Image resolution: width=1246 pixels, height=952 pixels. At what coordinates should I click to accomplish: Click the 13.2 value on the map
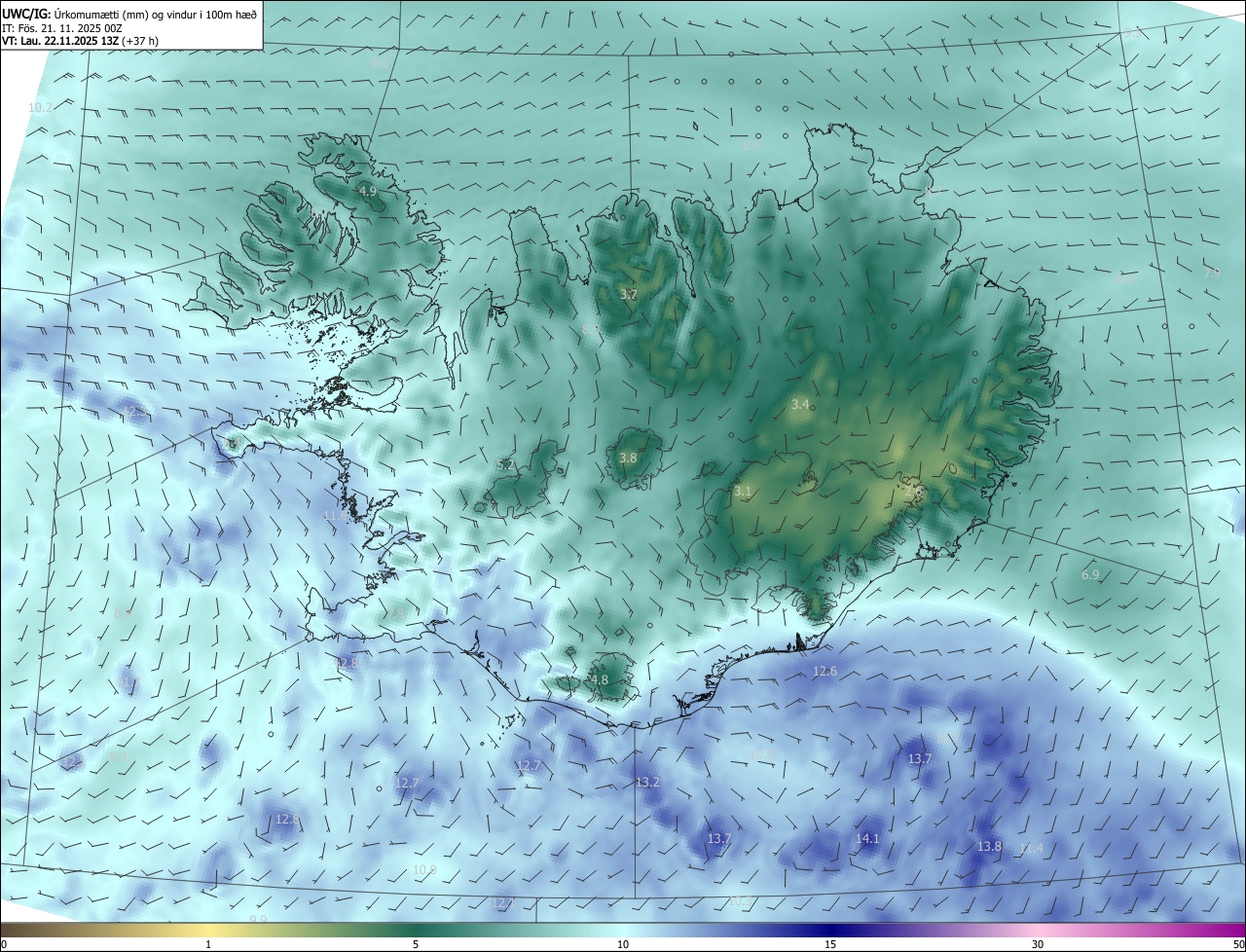coord(647,783)
